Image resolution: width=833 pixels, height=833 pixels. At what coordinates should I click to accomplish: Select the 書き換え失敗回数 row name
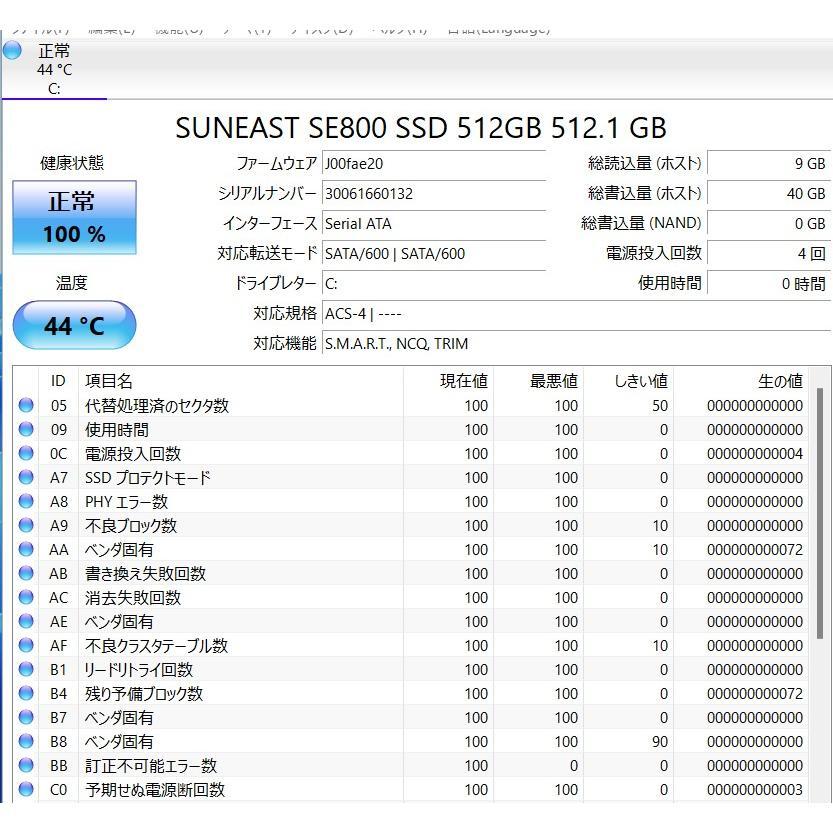(x=145, y=573)
